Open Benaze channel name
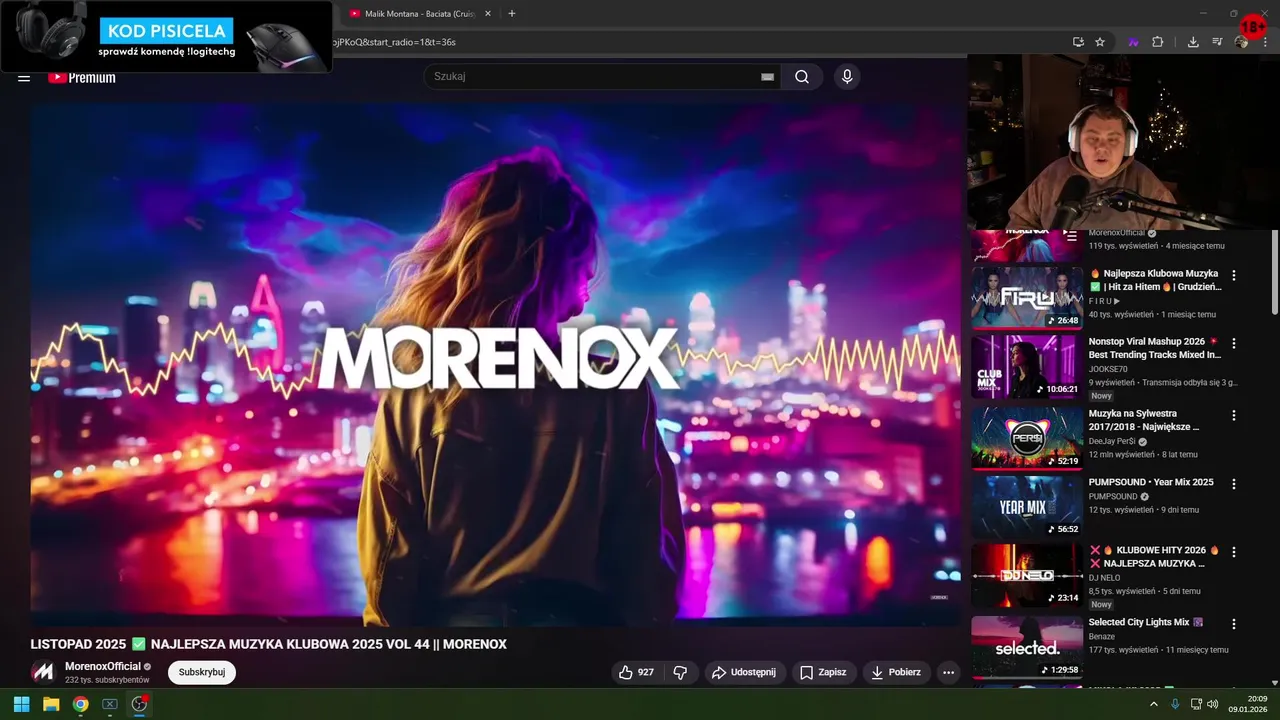The image size is (1280, 720). (x=1102, y=636)
